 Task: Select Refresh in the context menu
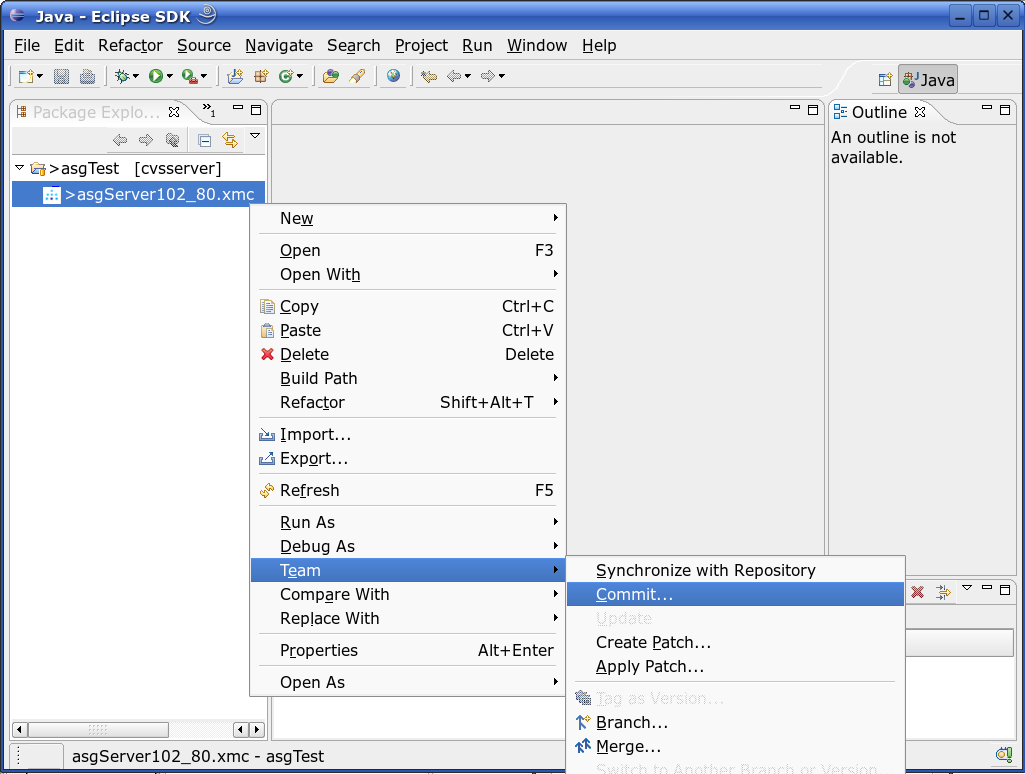point(408,490)
